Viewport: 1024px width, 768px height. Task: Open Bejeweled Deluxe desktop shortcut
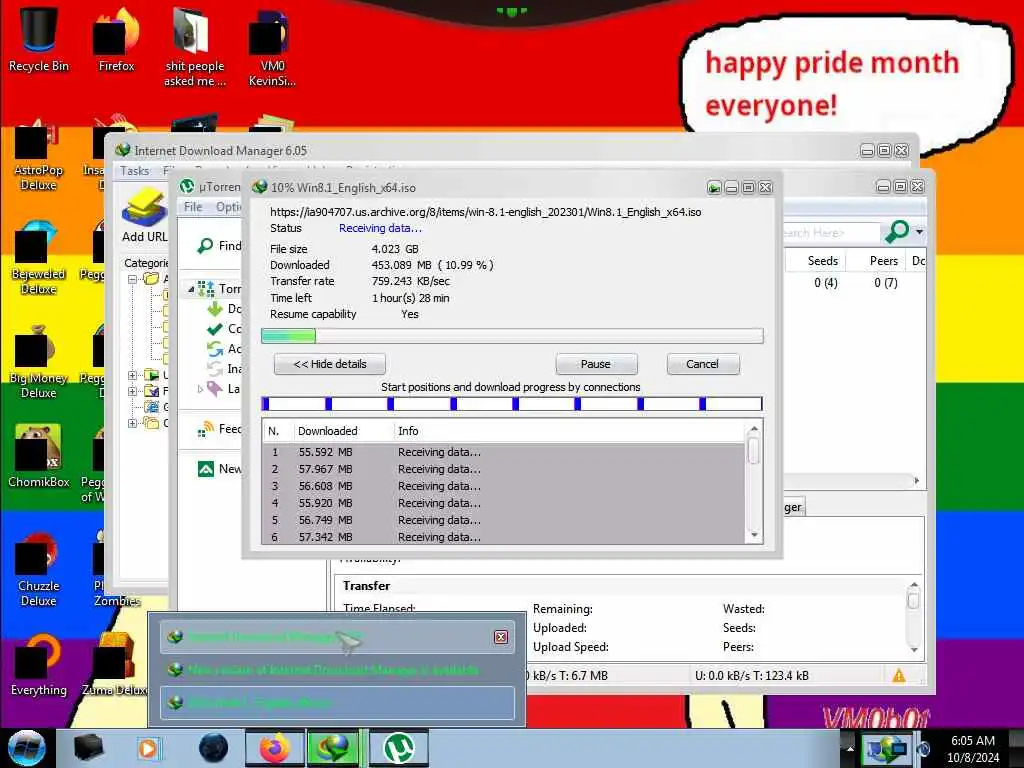coord(39,259)
